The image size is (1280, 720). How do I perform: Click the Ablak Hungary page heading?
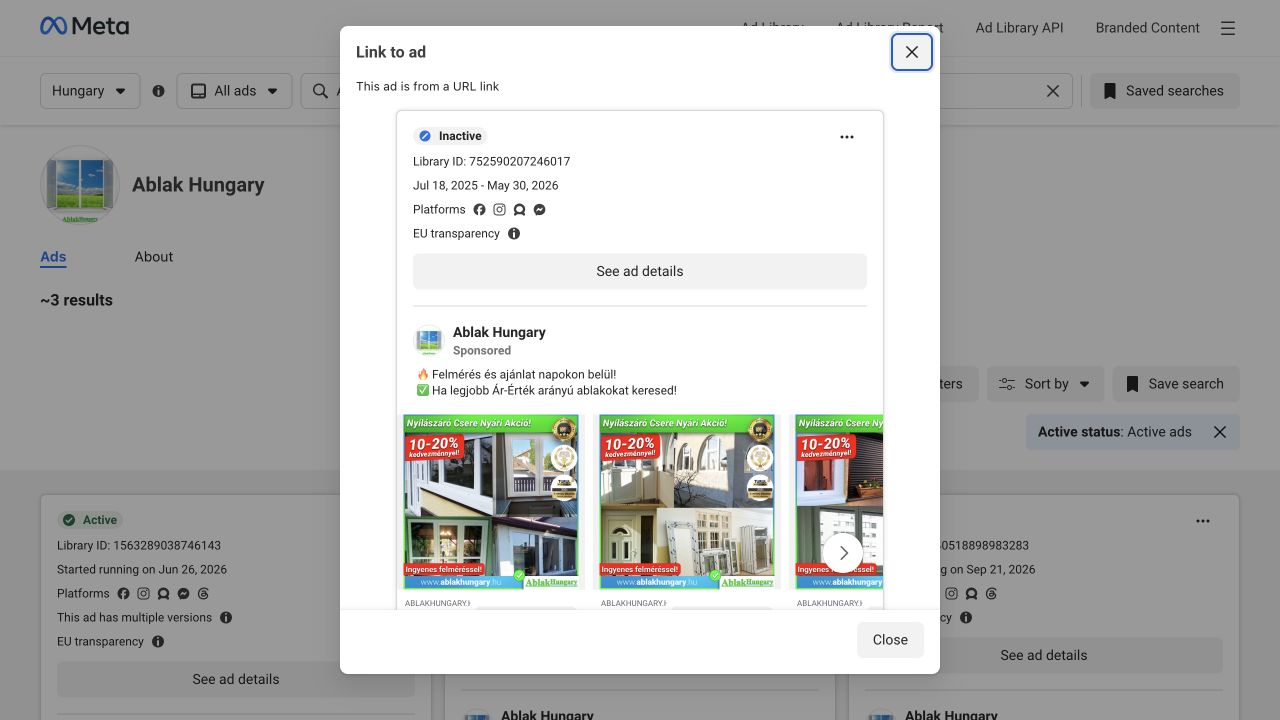point(198,185)
